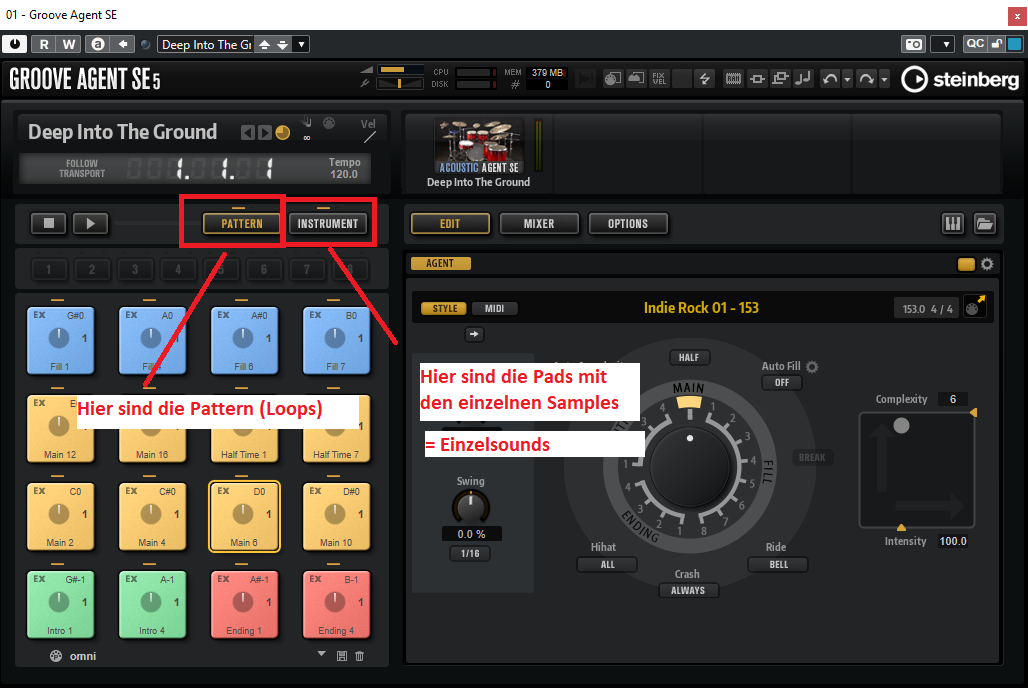Screen dimensions: 1028x688
Task: Click the HALF time button
Action: click(x=688, y=357)
